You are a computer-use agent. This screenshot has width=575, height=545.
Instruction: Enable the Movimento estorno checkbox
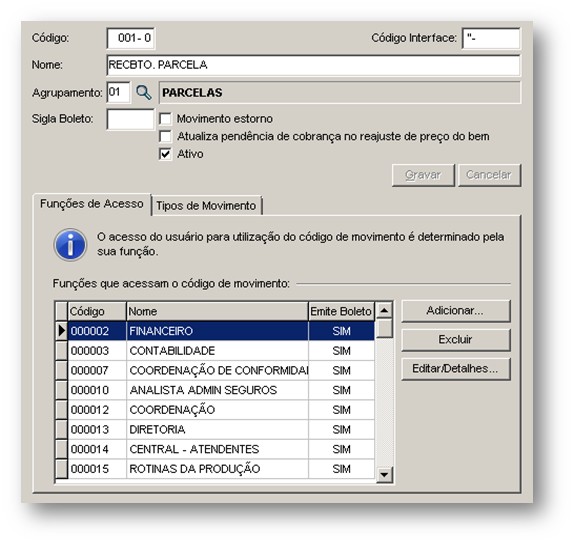pyautogui.click(x=165, y=119)
